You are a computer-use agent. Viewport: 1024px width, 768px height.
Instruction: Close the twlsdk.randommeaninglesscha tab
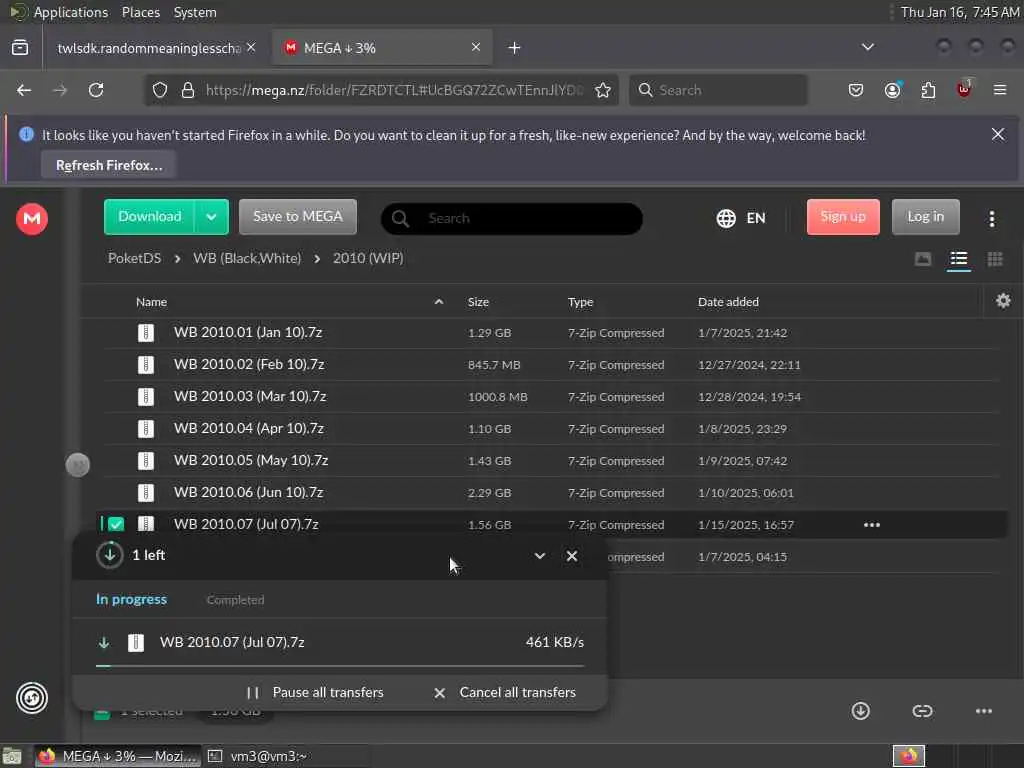251,47
